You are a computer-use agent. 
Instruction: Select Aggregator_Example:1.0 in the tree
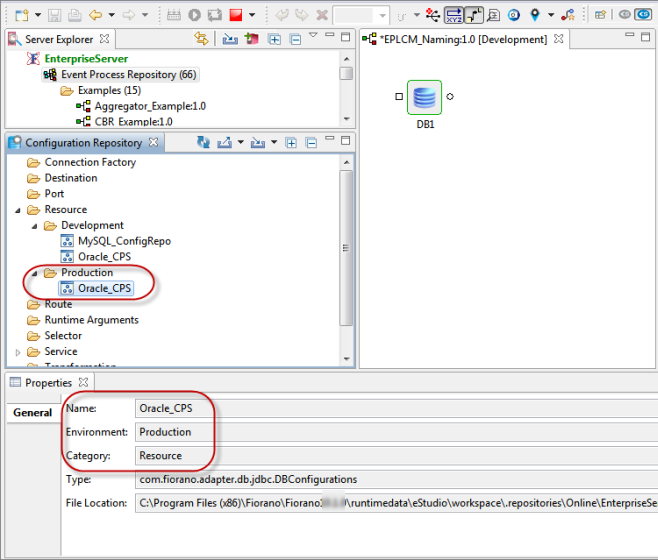[x=150, y=106]
